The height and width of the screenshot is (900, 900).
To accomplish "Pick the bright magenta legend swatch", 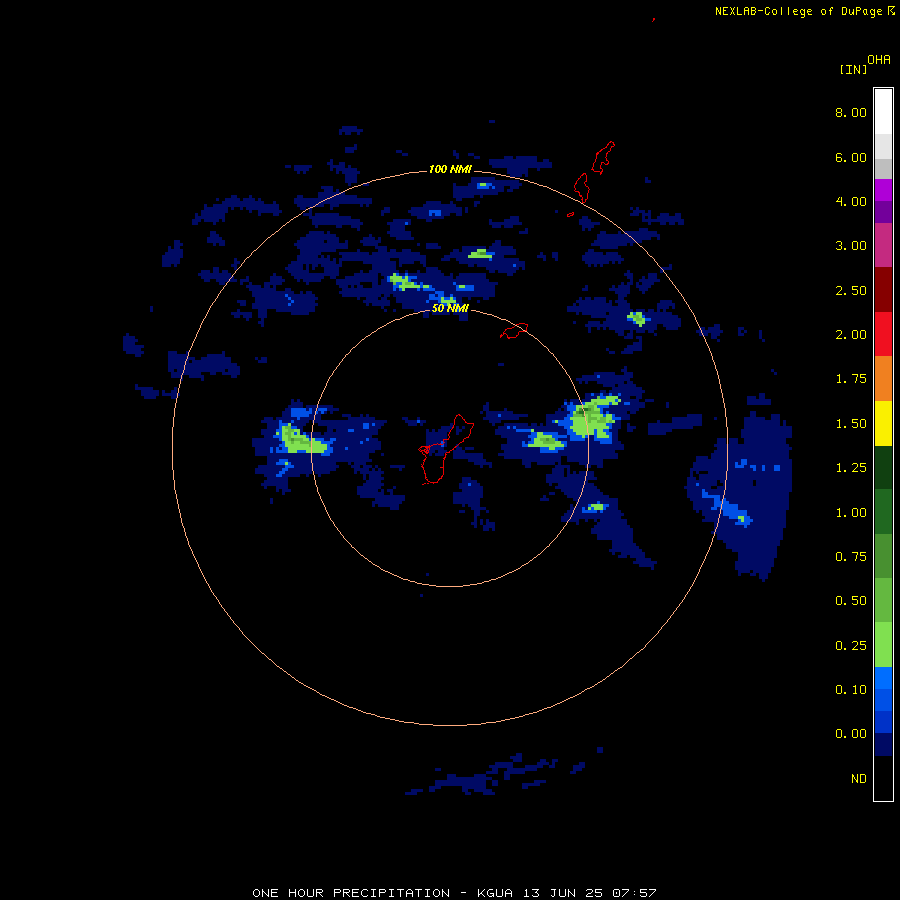I will pos(883,190).
